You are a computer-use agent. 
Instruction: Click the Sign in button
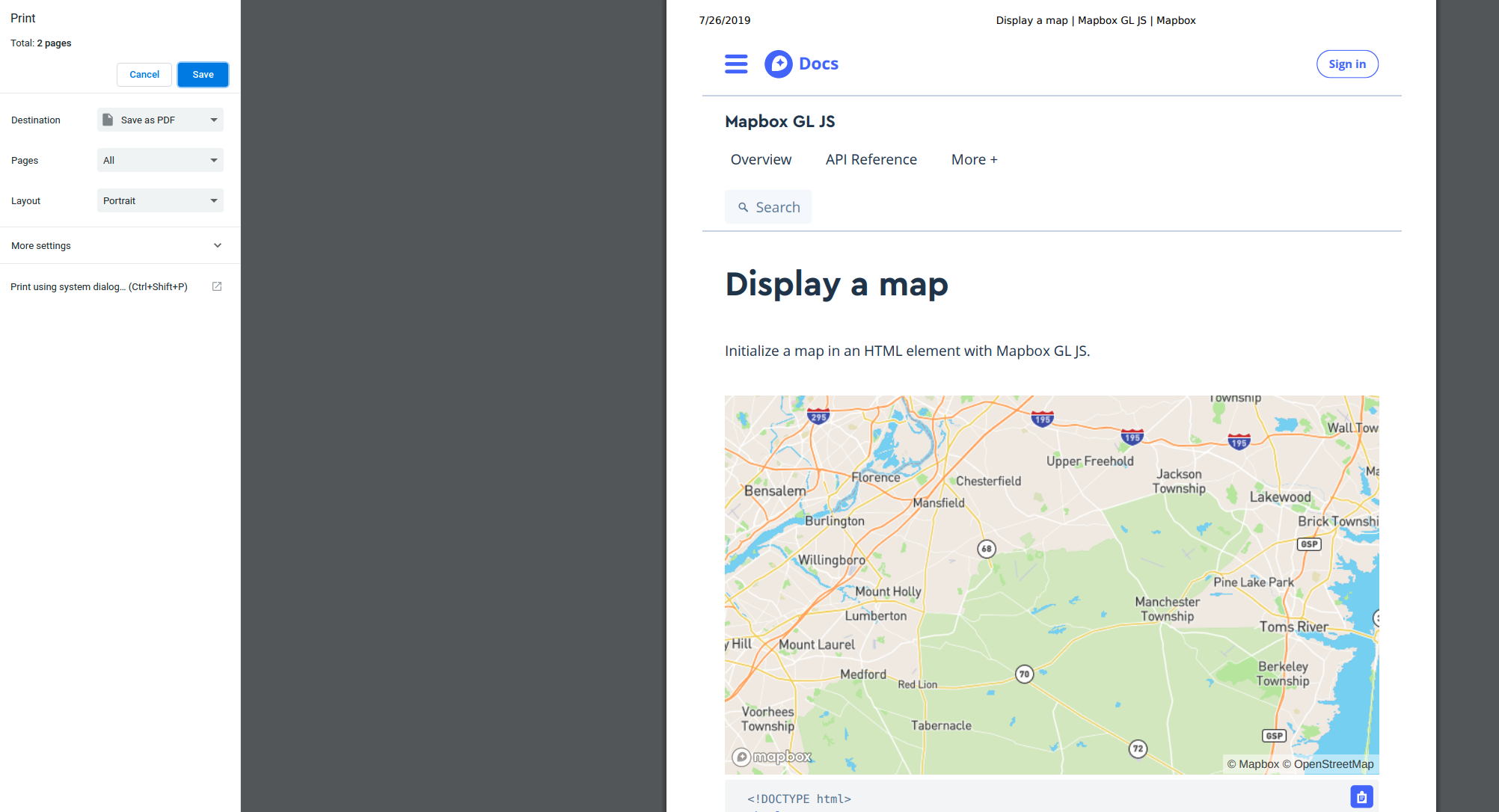1347,64
